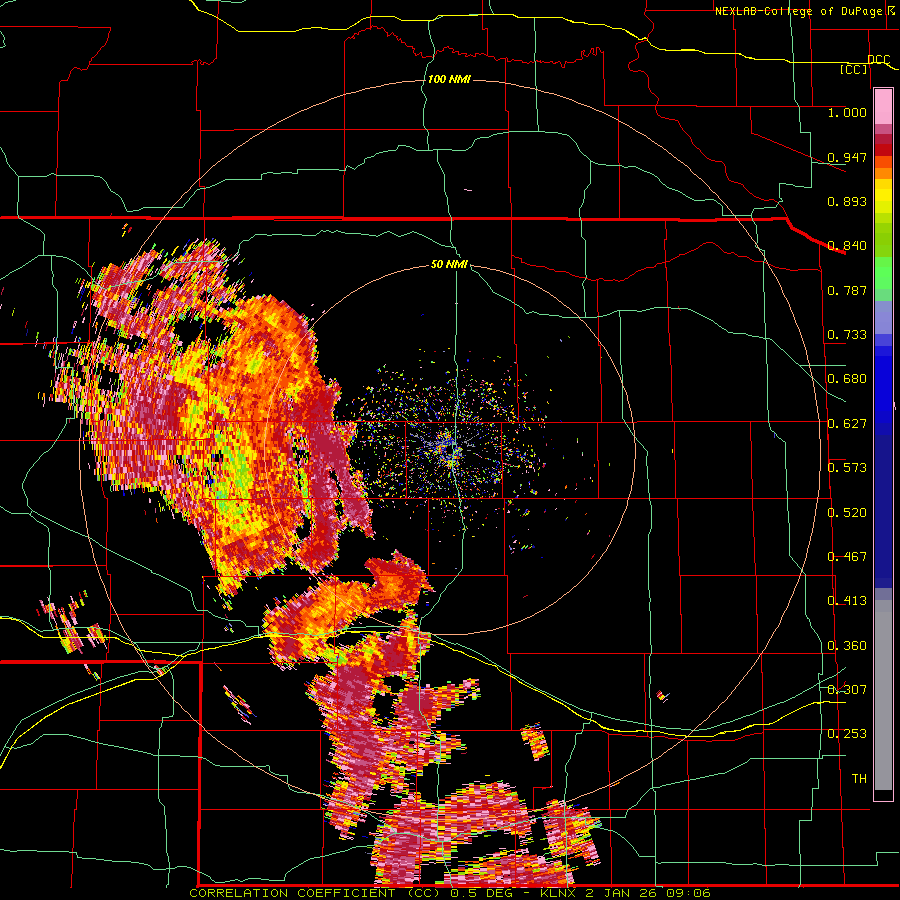Select the 0.627 scale value
Screen dimensions: 900x900
(847, 424)
